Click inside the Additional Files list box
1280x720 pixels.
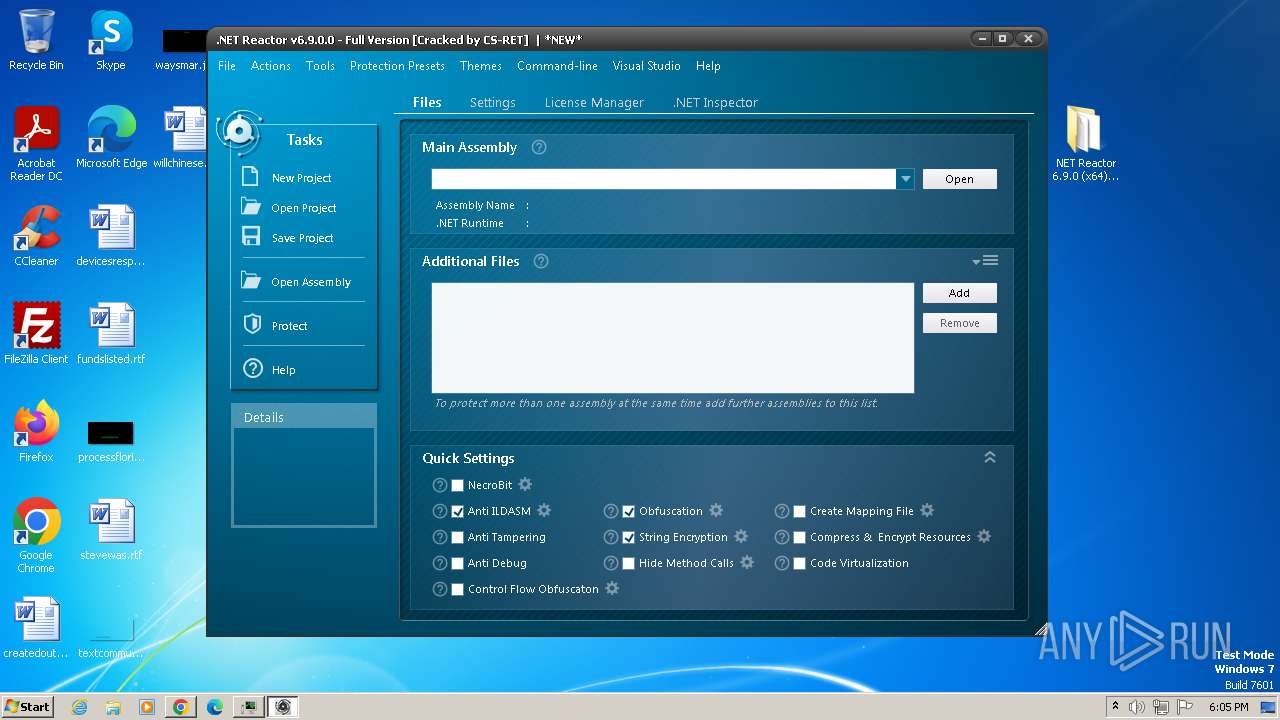(673, 338)
